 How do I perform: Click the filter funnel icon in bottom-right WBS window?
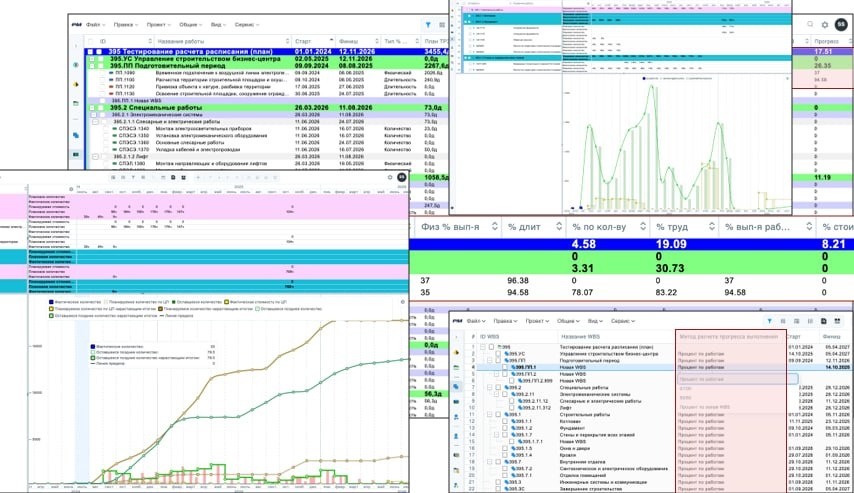coord(770,321)
